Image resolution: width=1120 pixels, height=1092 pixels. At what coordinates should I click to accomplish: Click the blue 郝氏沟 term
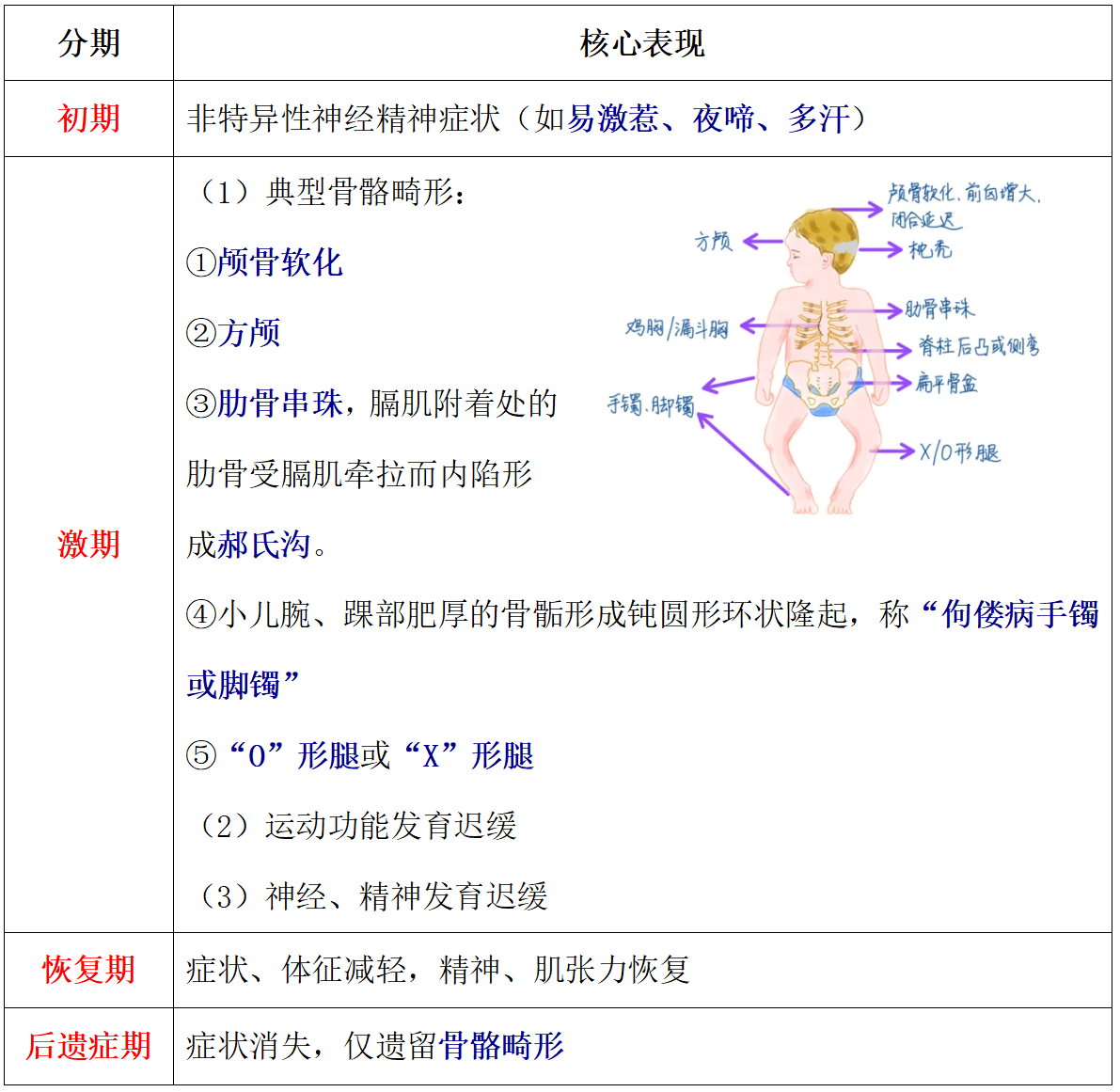click(264, 544)
